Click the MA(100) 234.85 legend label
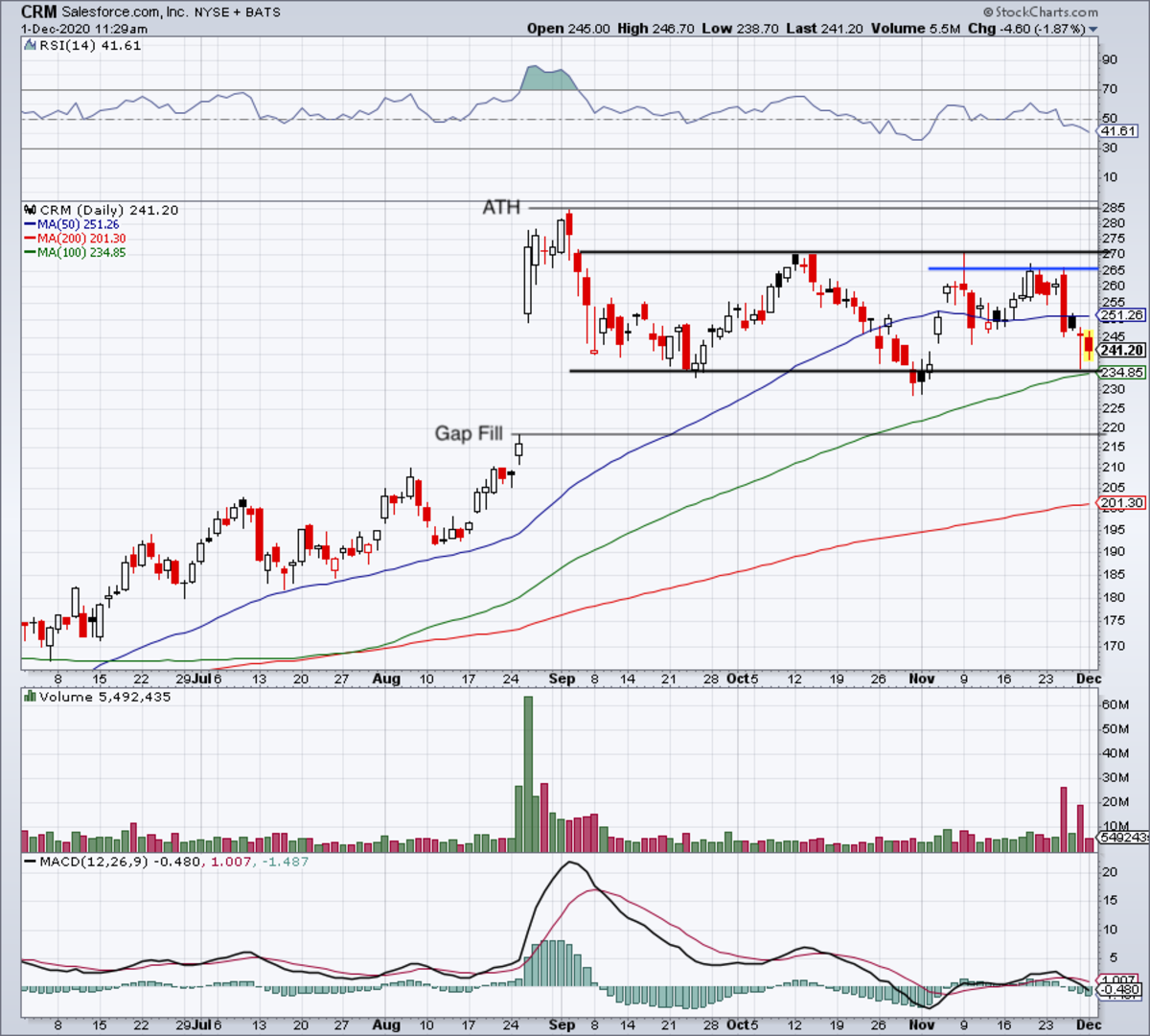Image resolution: width=1150 pixels, height=1036 pixels. tap(80, 253)
